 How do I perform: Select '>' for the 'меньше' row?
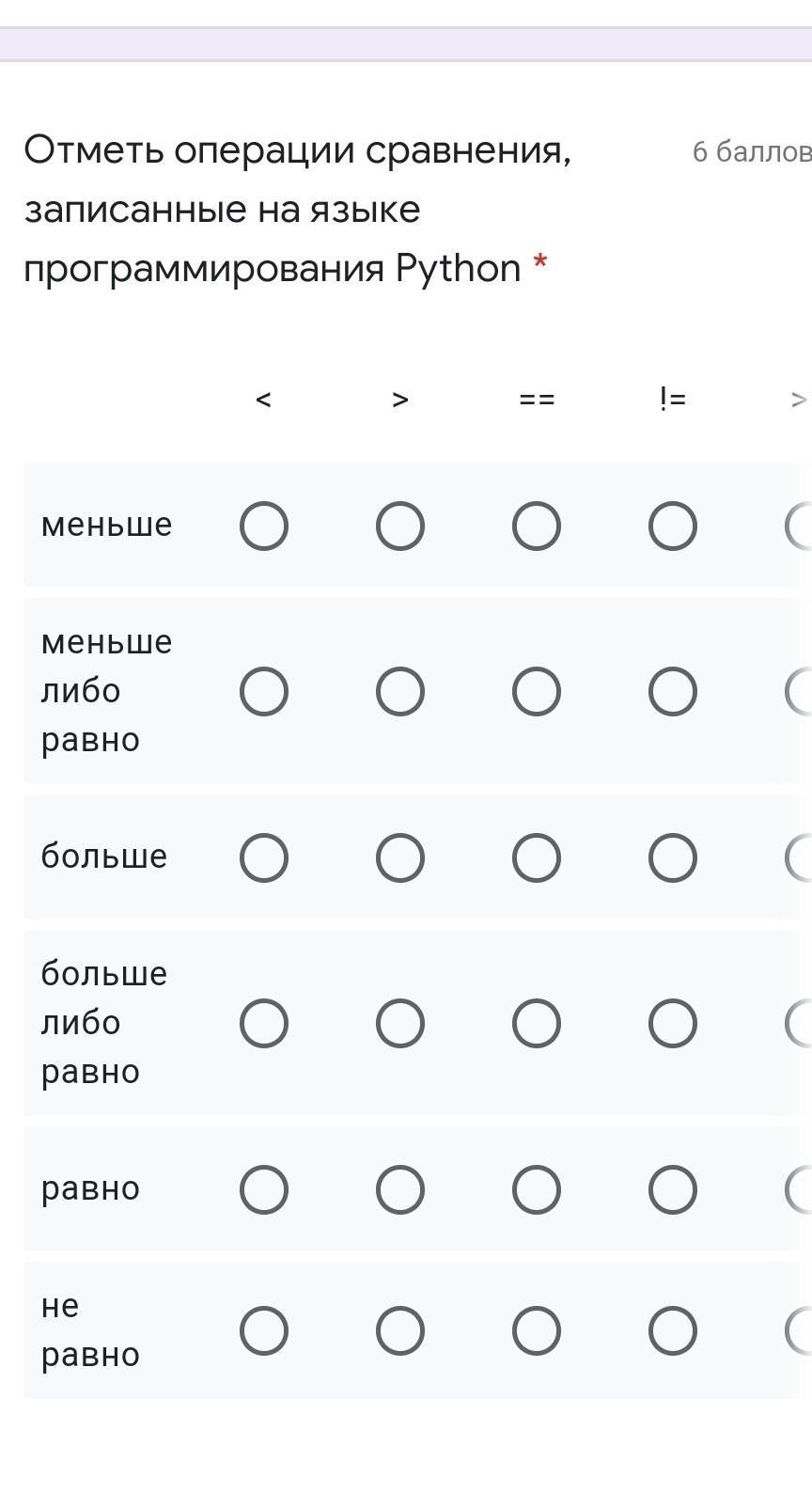coord(400,526)
